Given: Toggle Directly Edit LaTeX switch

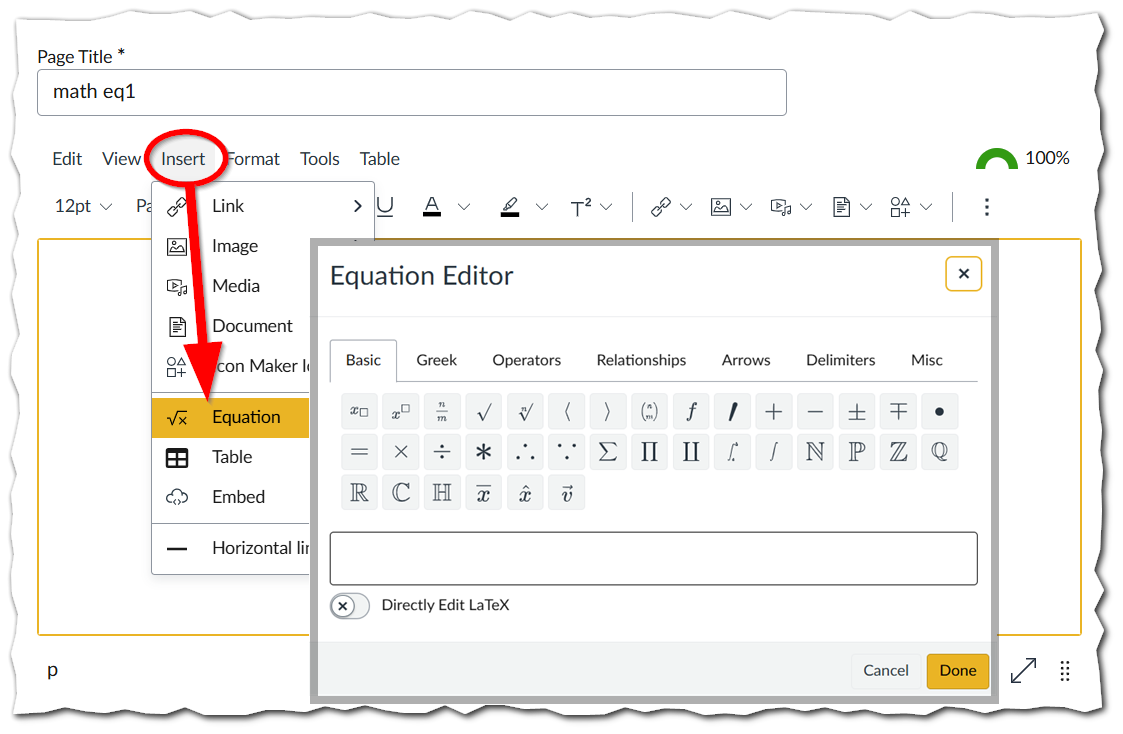Looking at the screenshot, I should click(350, 606).
